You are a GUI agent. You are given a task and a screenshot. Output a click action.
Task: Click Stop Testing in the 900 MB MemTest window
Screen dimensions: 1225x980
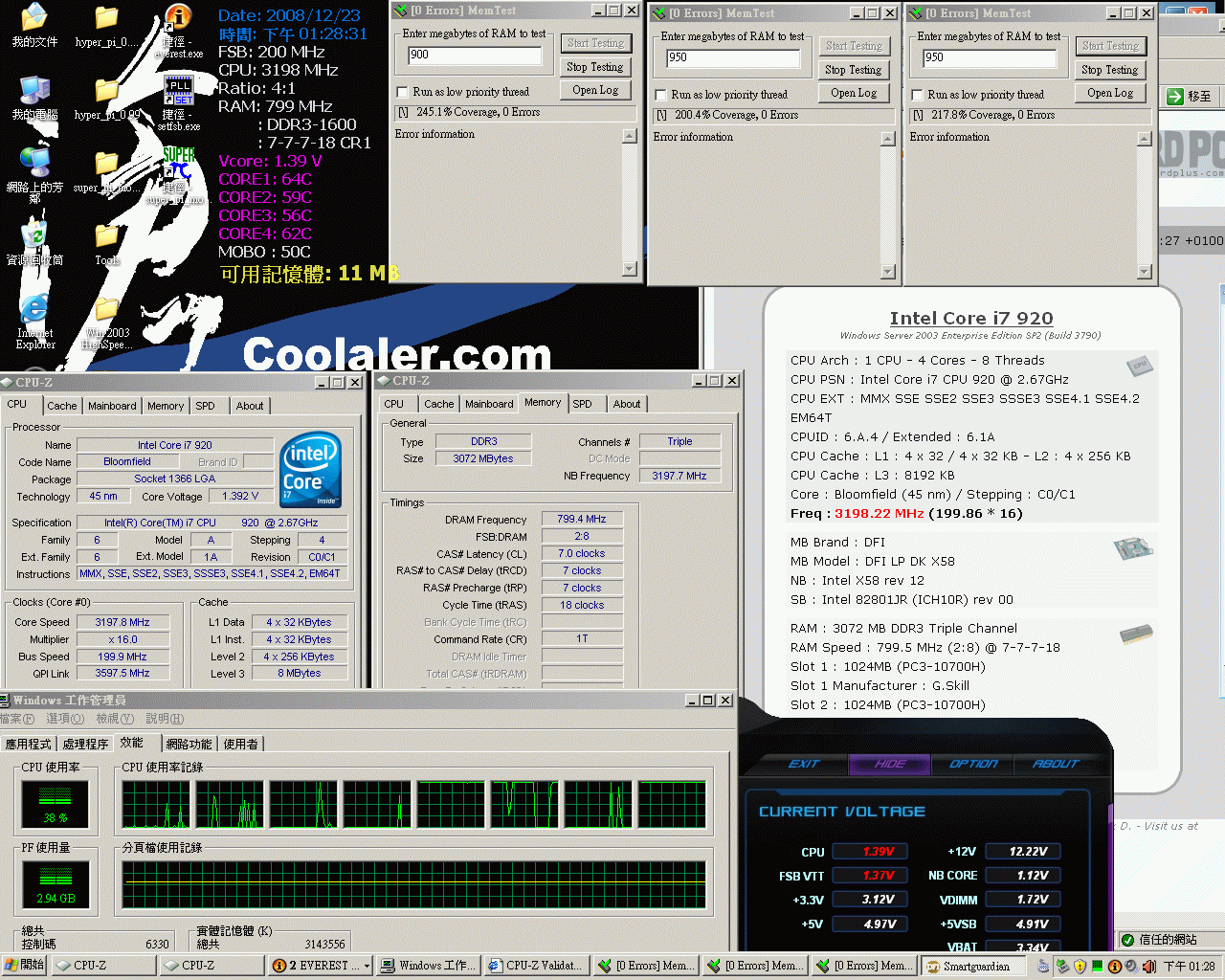pyautogui.click(x=594, y=67)
